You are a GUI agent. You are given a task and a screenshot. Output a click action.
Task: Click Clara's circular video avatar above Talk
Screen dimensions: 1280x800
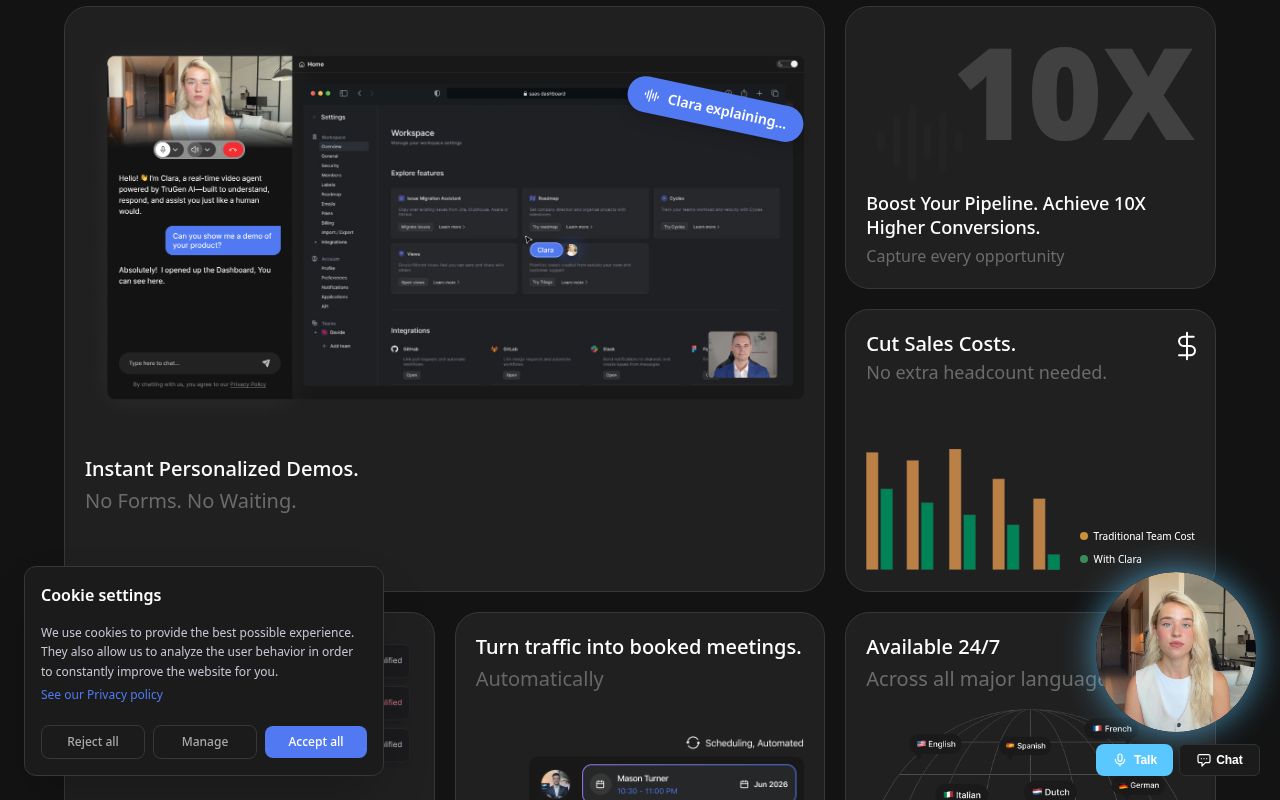coord(1175,652)
